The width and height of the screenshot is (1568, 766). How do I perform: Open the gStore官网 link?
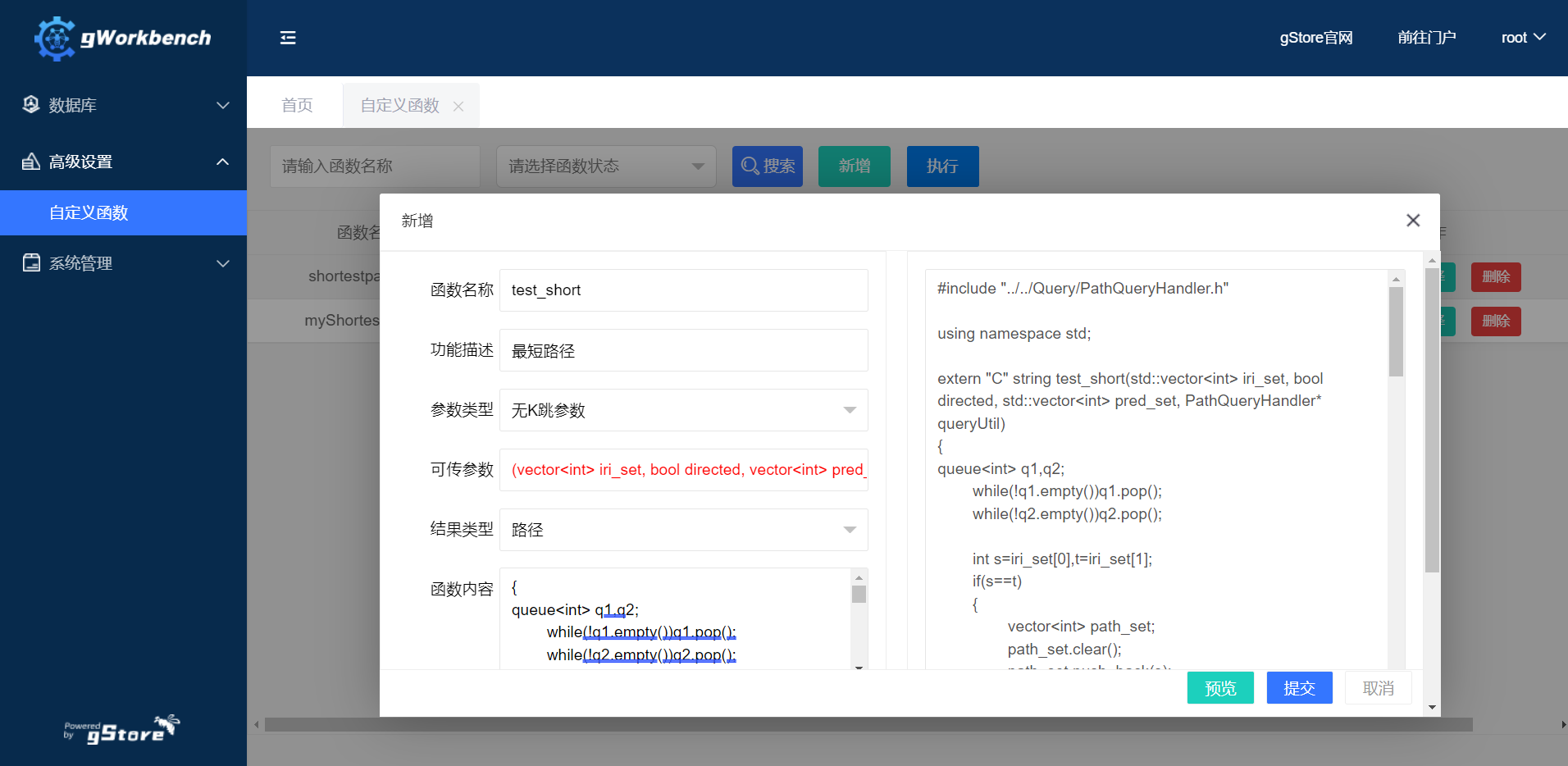pyautogui.click(x=1315, y=38)
